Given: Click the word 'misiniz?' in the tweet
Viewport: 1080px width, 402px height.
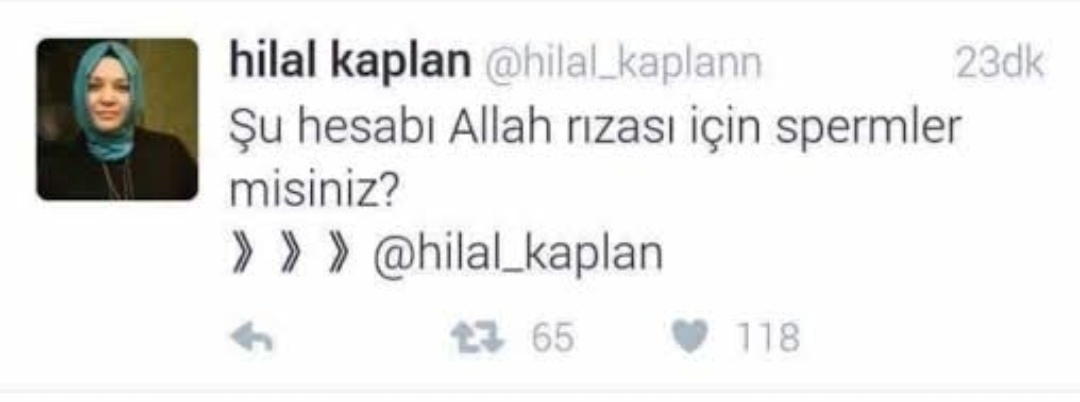Looking at the screenshot, I should point(315,192).
